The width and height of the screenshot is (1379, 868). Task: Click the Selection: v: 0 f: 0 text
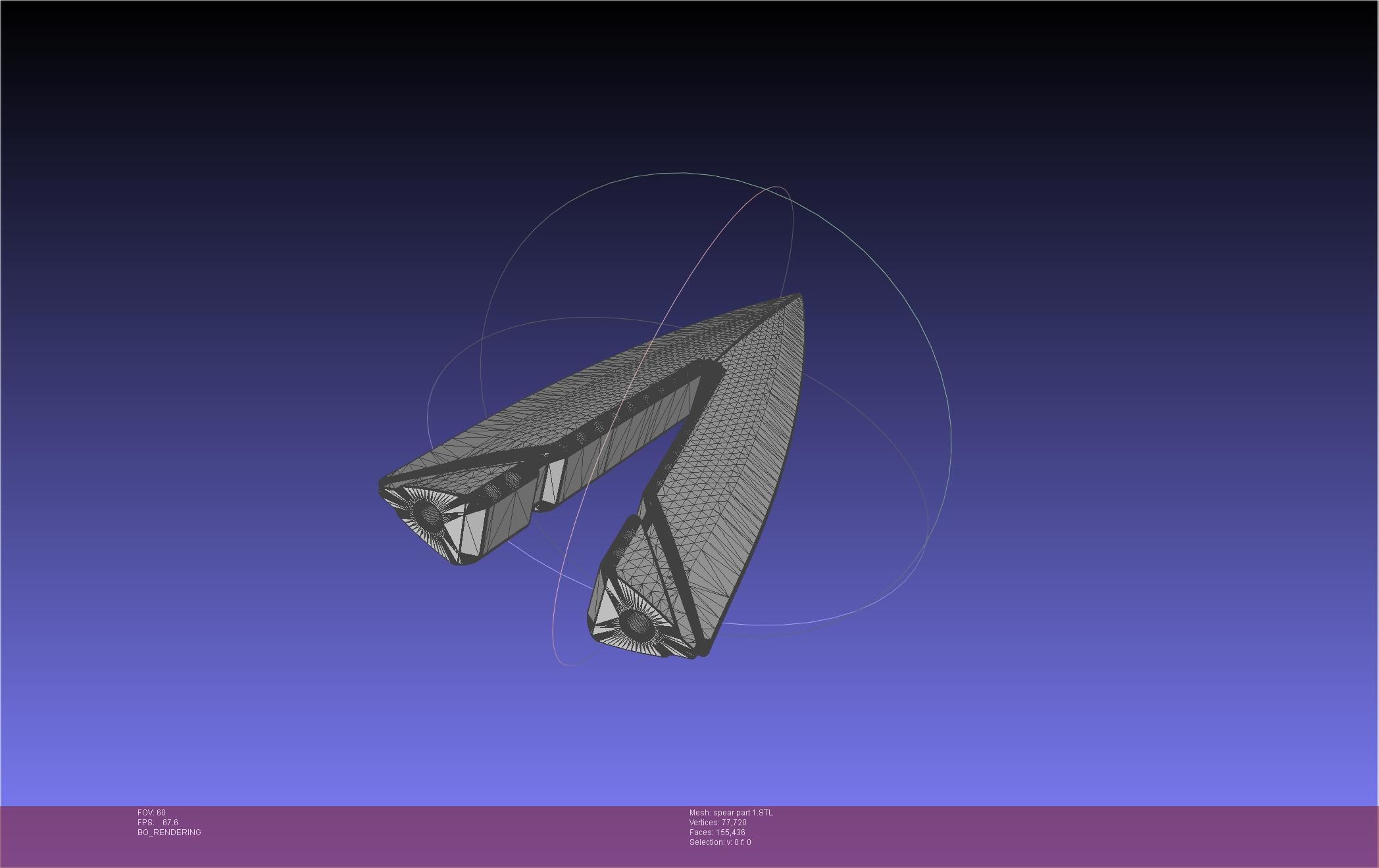(x=720, y=842)
